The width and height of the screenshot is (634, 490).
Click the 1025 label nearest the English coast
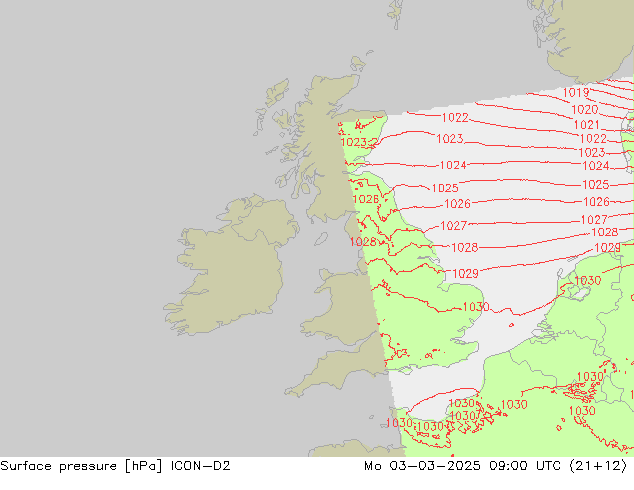click(x=445, y=188)
